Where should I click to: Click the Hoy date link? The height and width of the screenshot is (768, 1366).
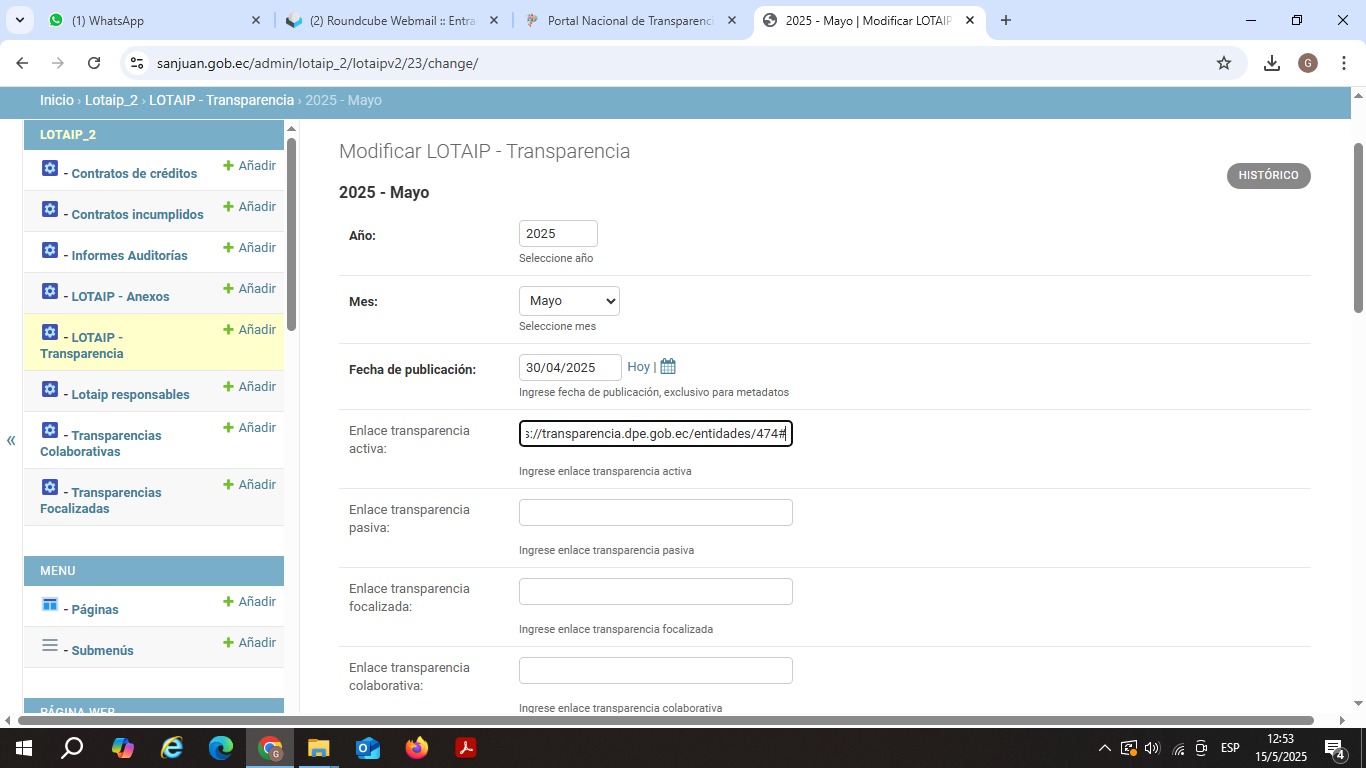(638, 367)
